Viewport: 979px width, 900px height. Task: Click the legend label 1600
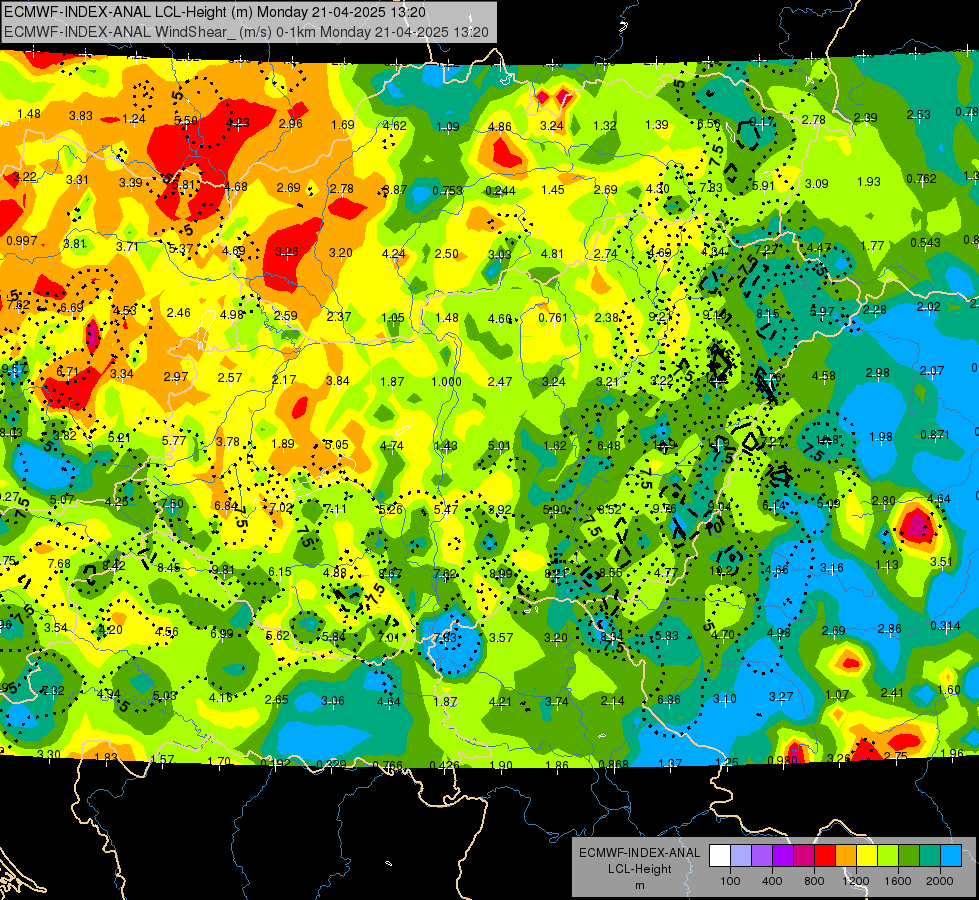[x=898, y=881]
